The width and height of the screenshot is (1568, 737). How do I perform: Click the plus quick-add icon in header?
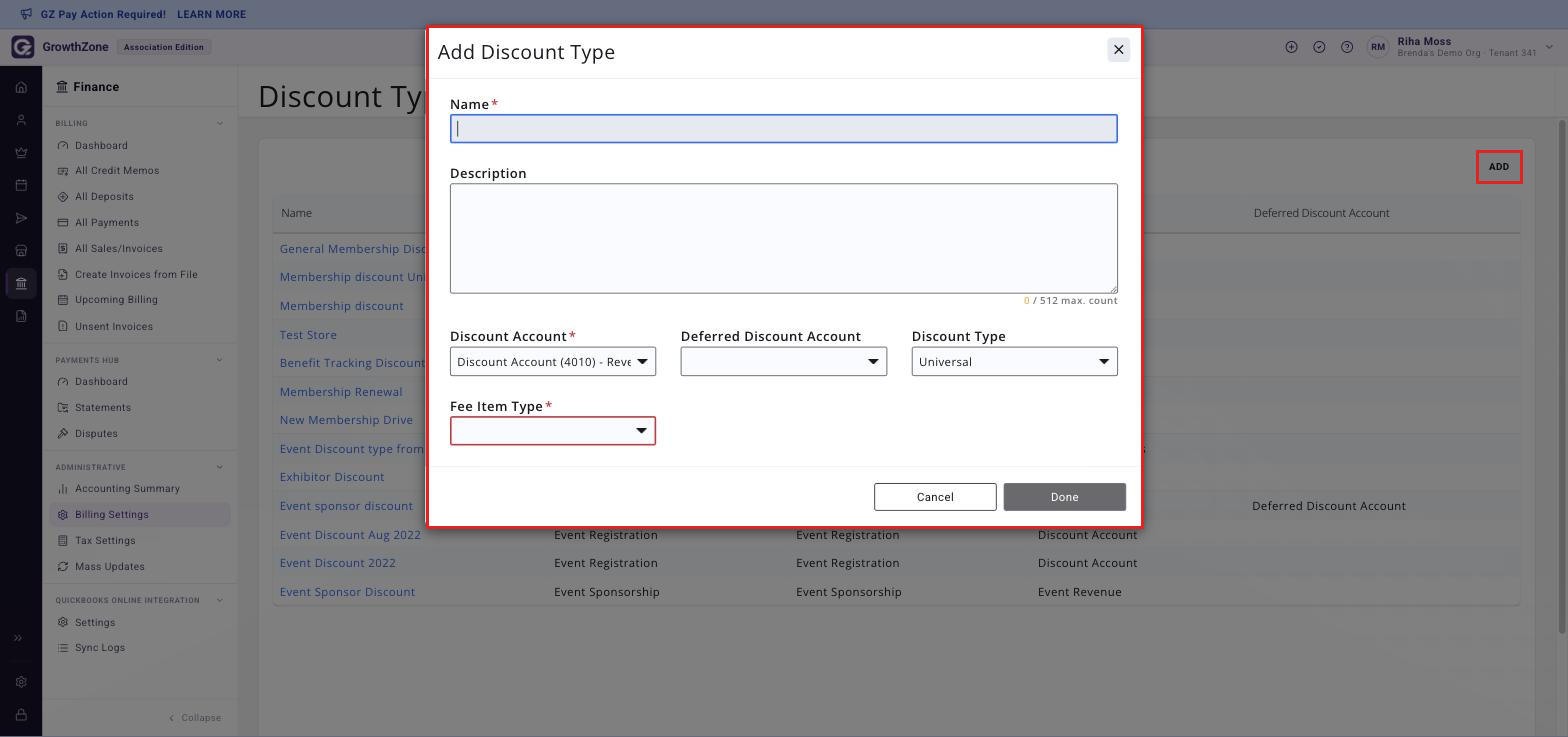point(1291,47)
